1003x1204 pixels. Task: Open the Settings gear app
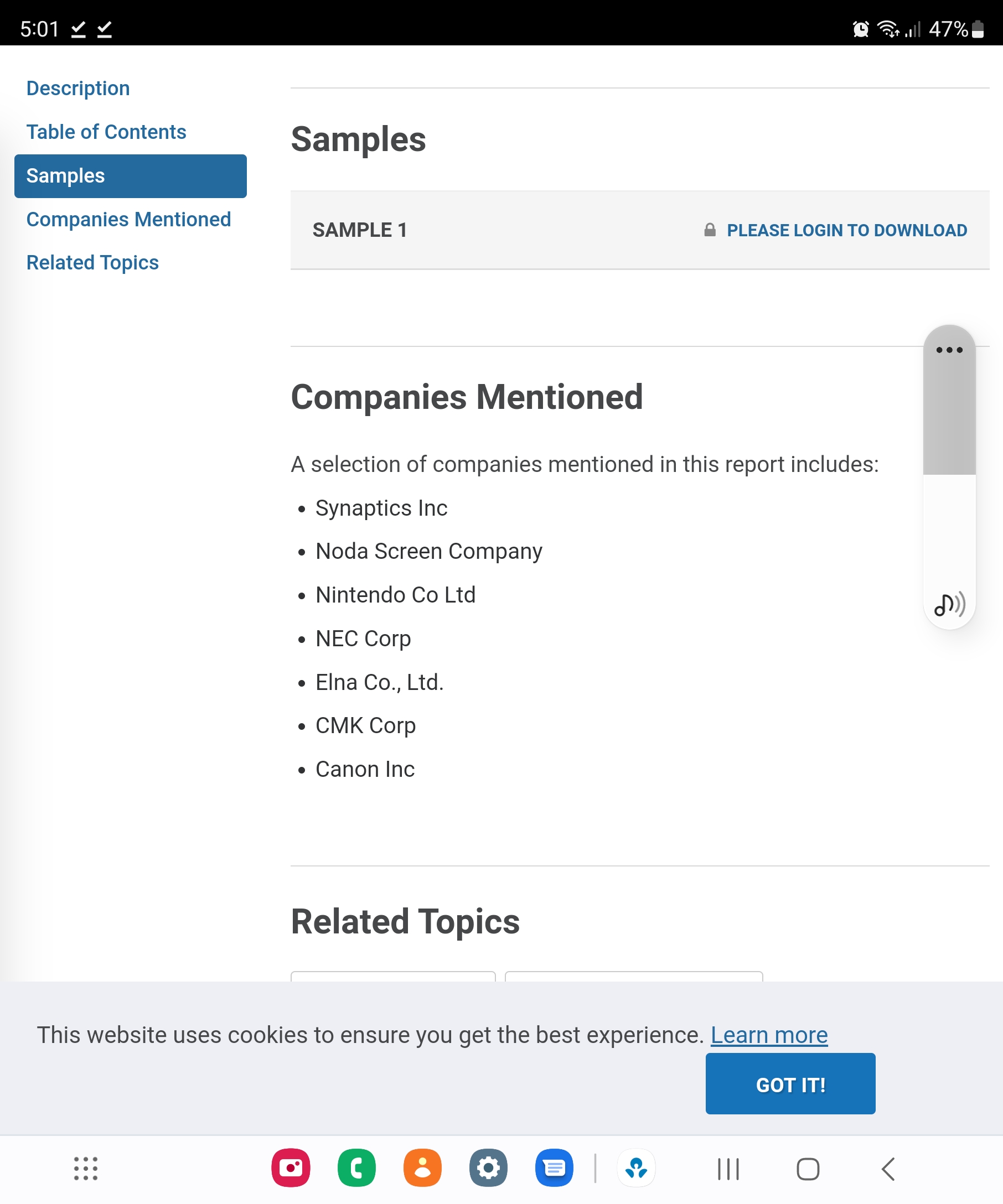pos(488,1168)
